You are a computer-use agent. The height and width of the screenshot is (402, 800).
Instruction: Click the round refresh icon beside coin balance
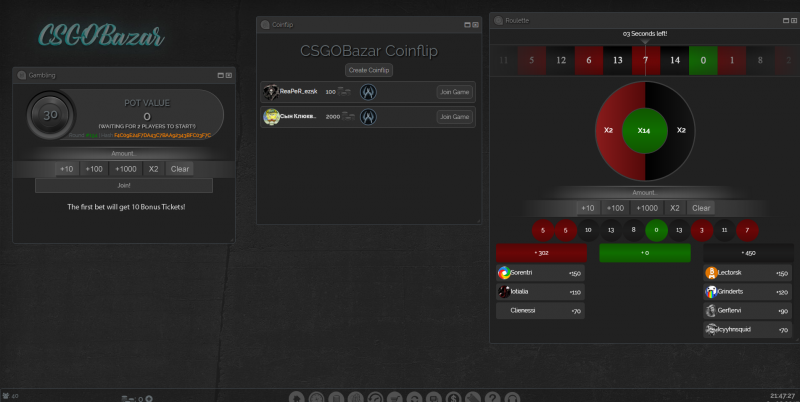click(x=149, y=399)
